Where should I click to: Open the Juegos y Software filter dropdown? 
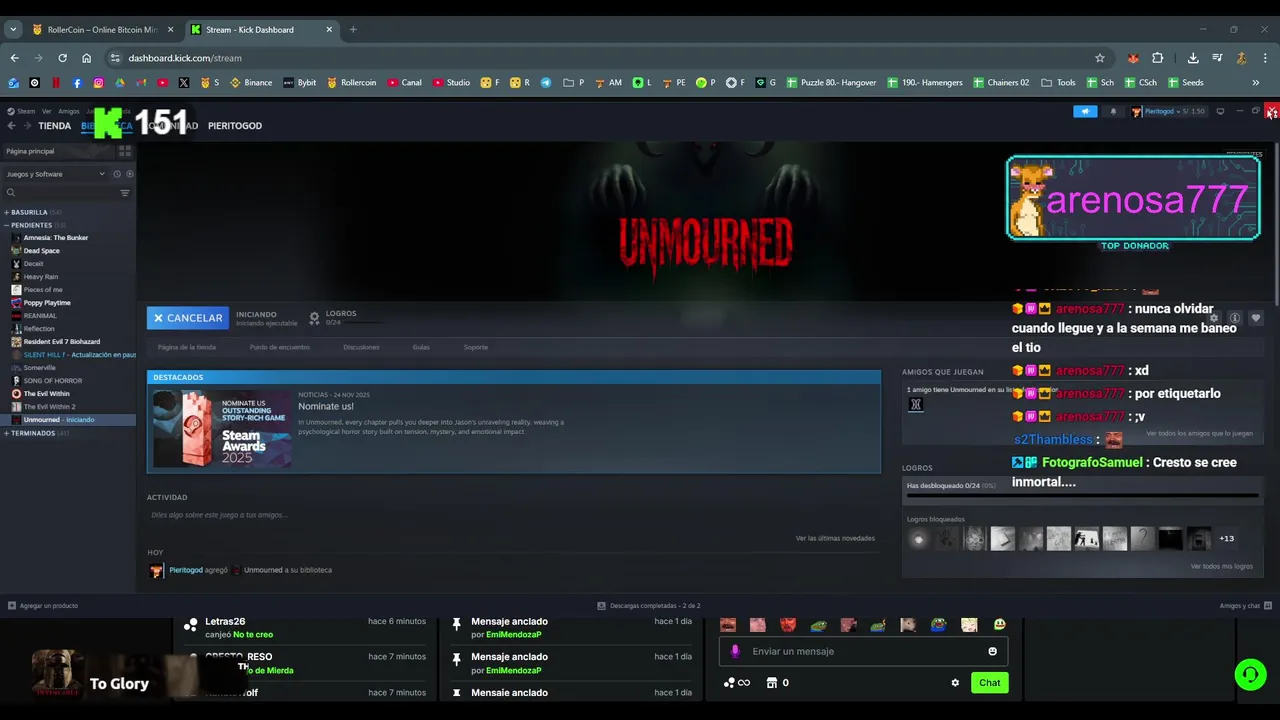tap(55, 174)
